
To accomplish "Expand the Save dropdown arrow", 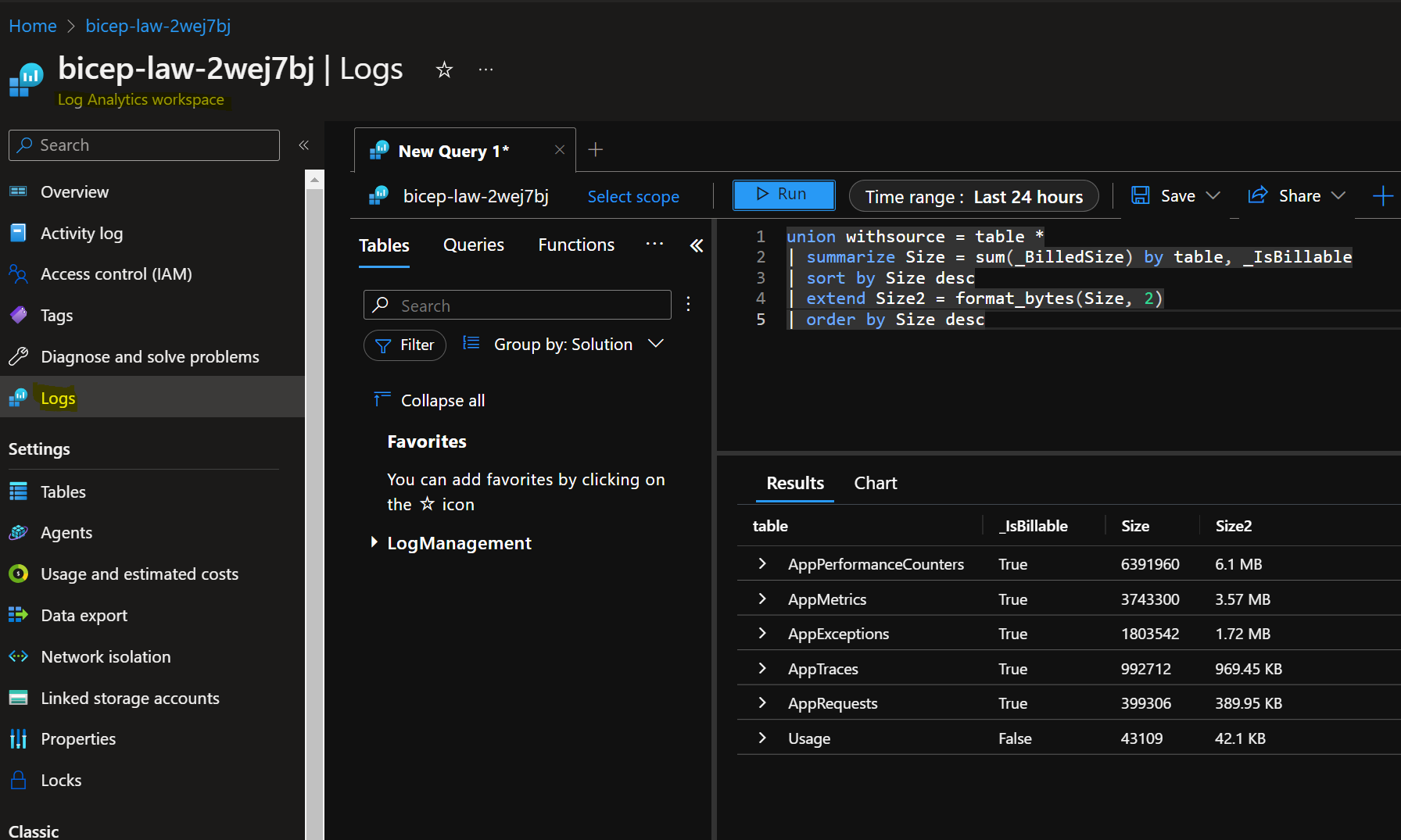I will tap(1213, 195).
